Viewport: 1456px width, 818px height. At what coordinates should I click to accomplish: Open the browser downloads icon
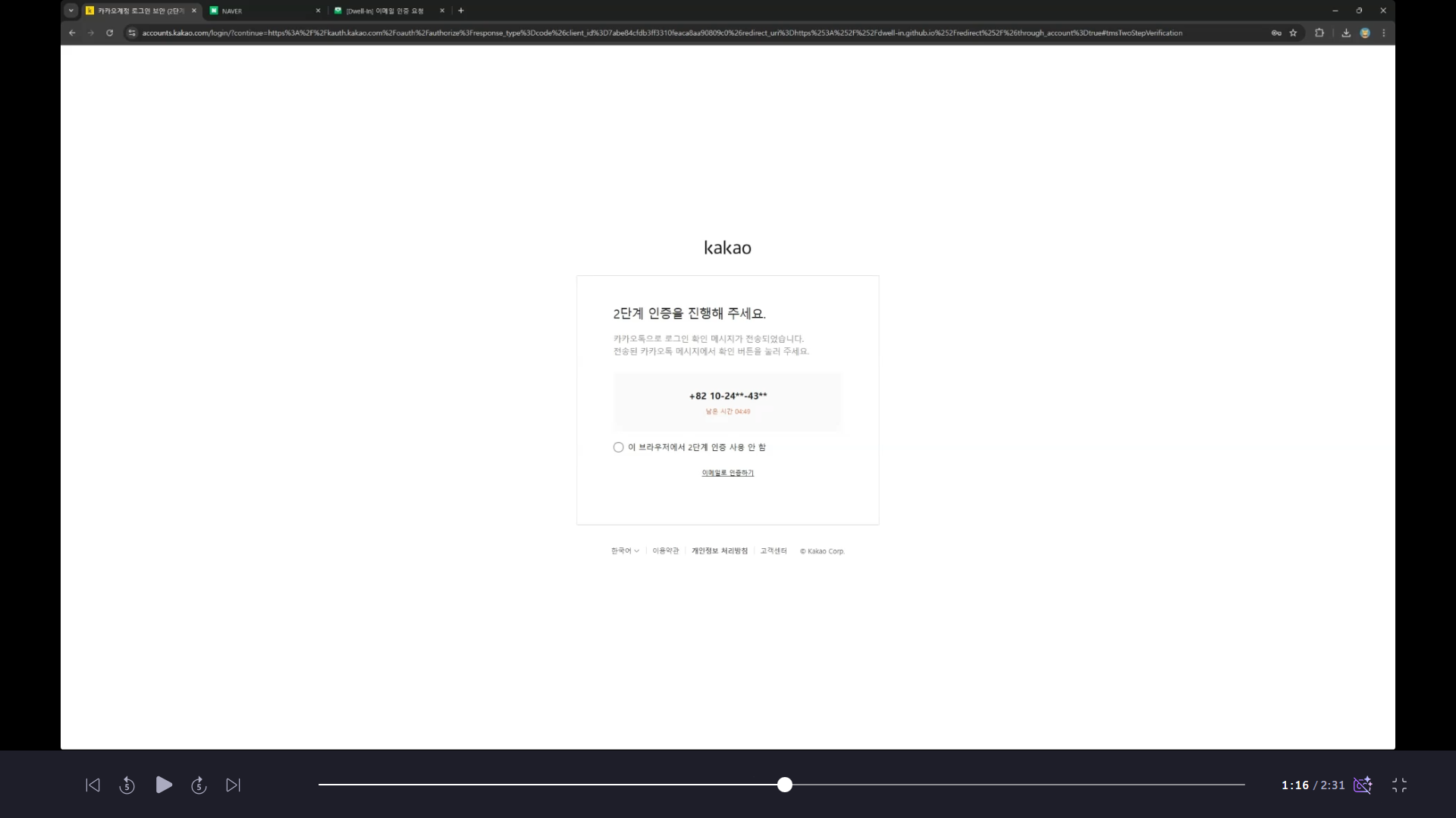click(1346, 33)
